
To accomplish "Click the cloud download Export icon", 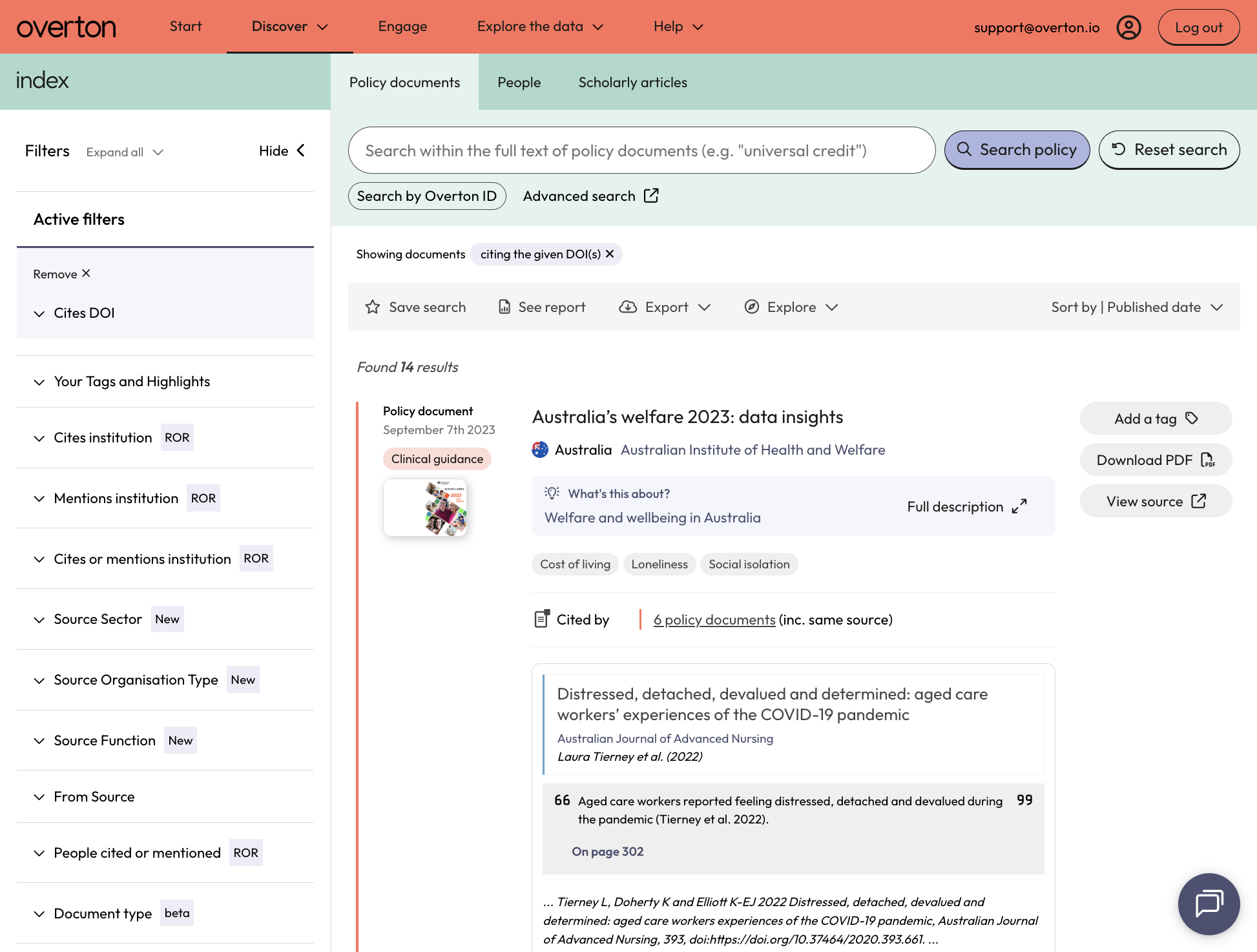I will tap(628, 307).
